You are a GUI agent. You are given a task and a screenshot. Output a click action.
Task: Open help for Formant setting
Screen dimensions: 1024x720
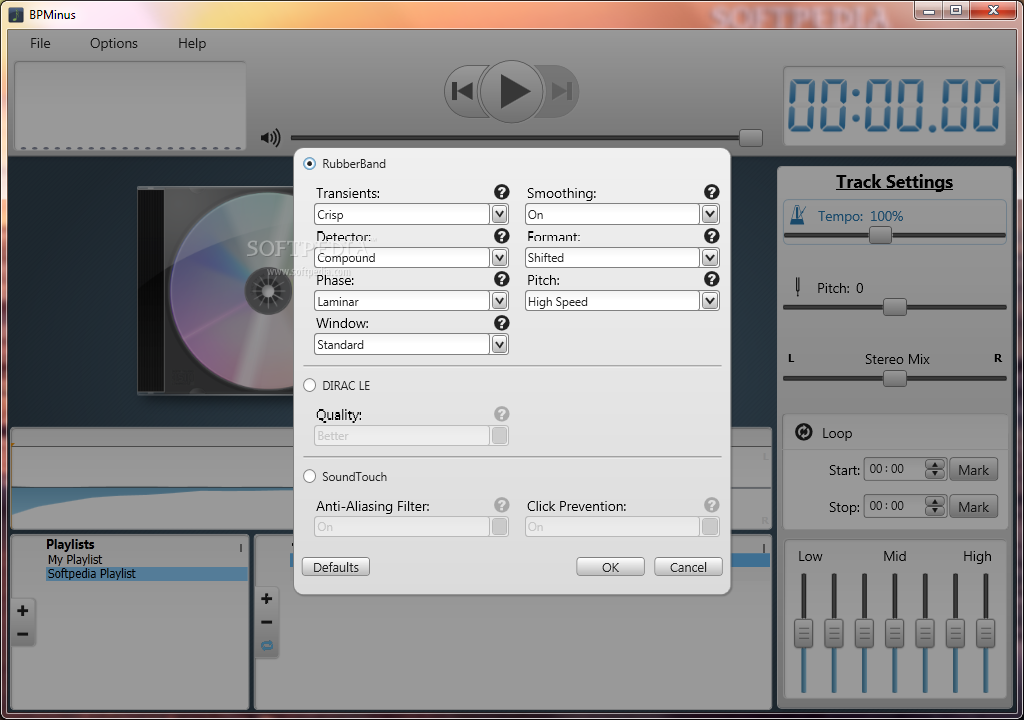click(712, 236)
